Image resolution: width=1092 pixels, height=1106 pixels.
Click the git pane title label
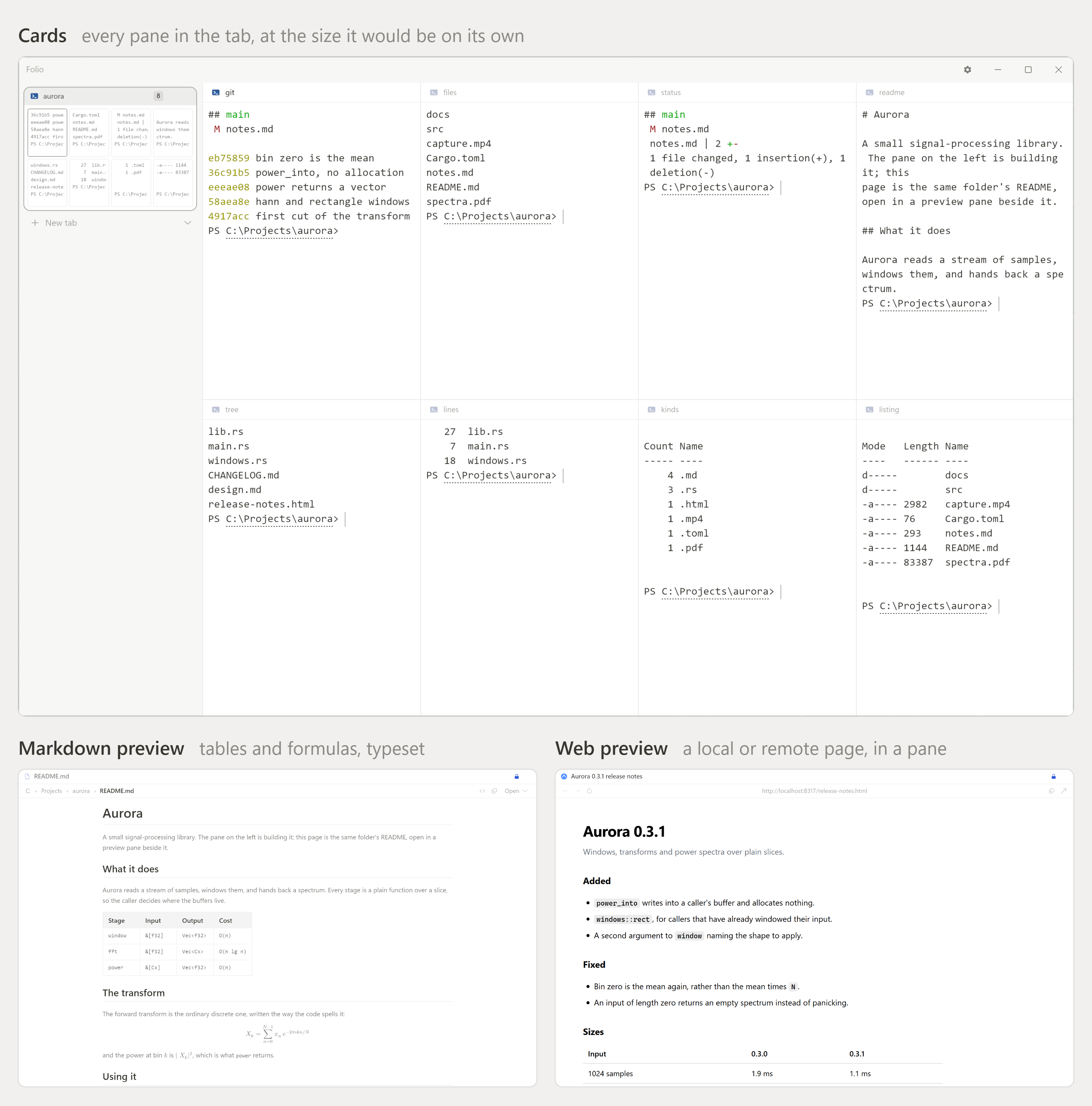point(230,92)
